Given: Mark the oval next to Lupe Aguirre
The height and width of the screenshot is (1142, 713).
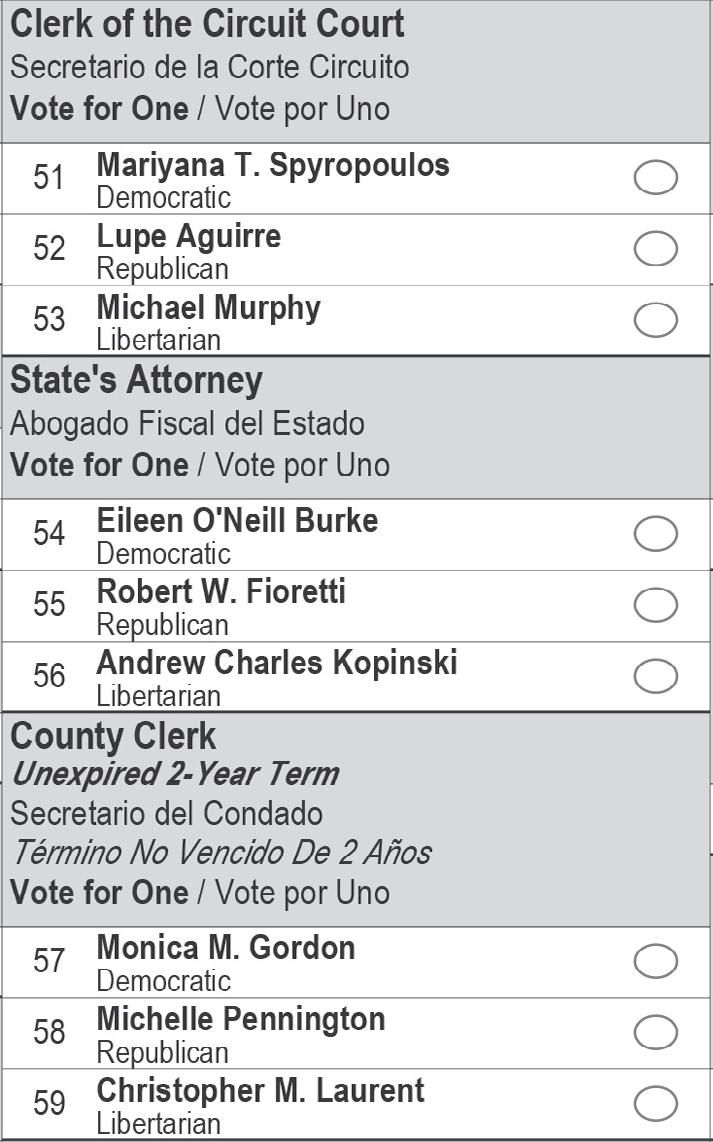Looking at the screenshot, I should click(655, 249).
